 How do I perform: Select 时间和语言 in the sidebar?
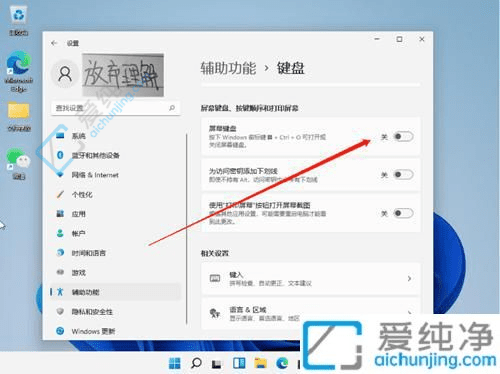pyautogui.click(x=116, y=253)
